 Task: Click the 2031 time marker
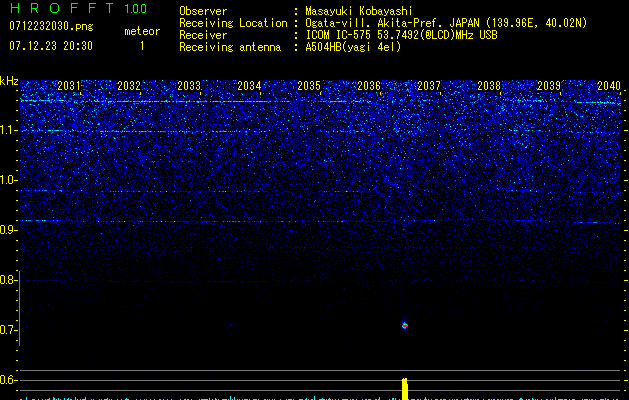69,85
